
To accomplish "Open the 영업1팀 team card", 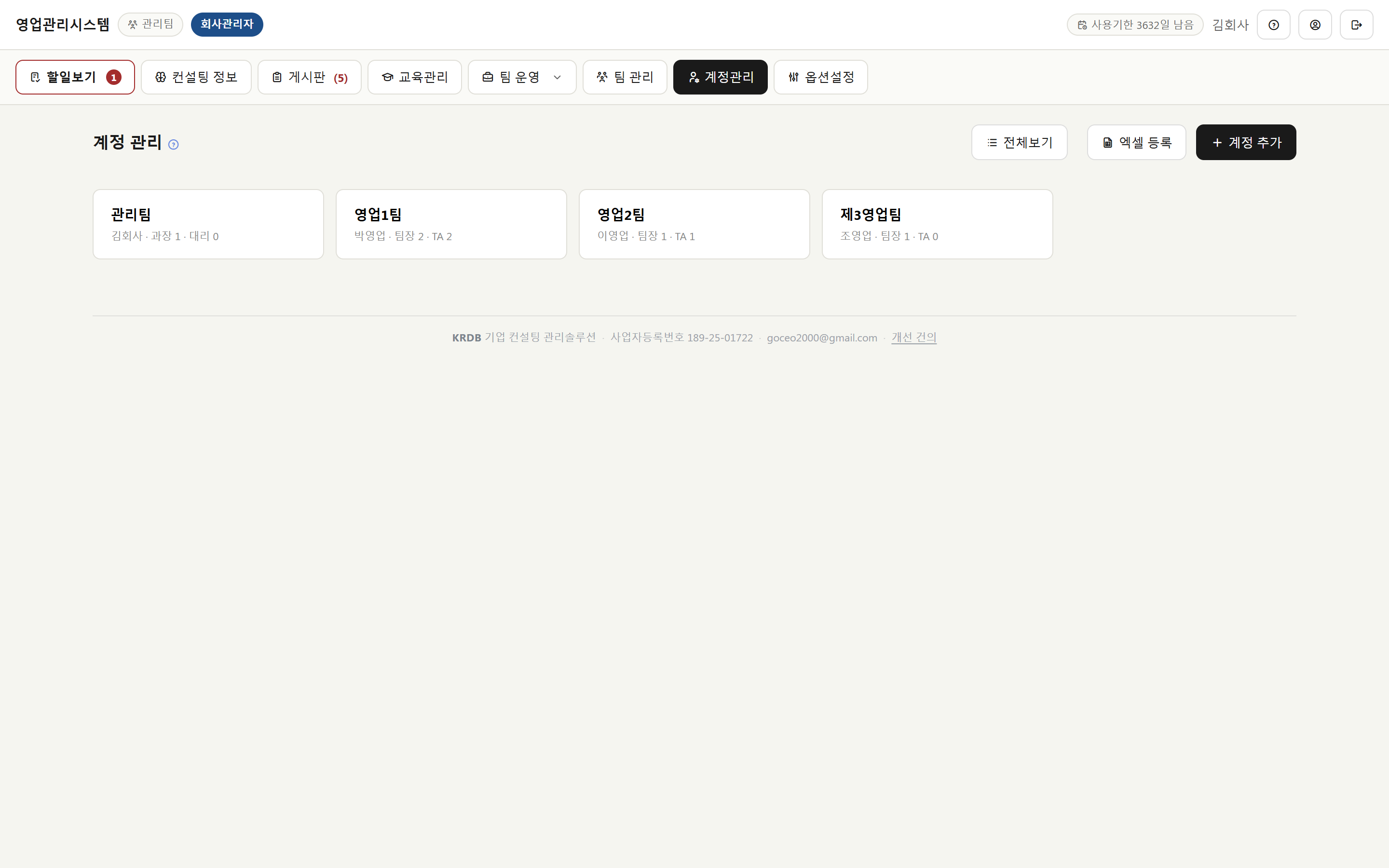I will click(x=451, y=224).
